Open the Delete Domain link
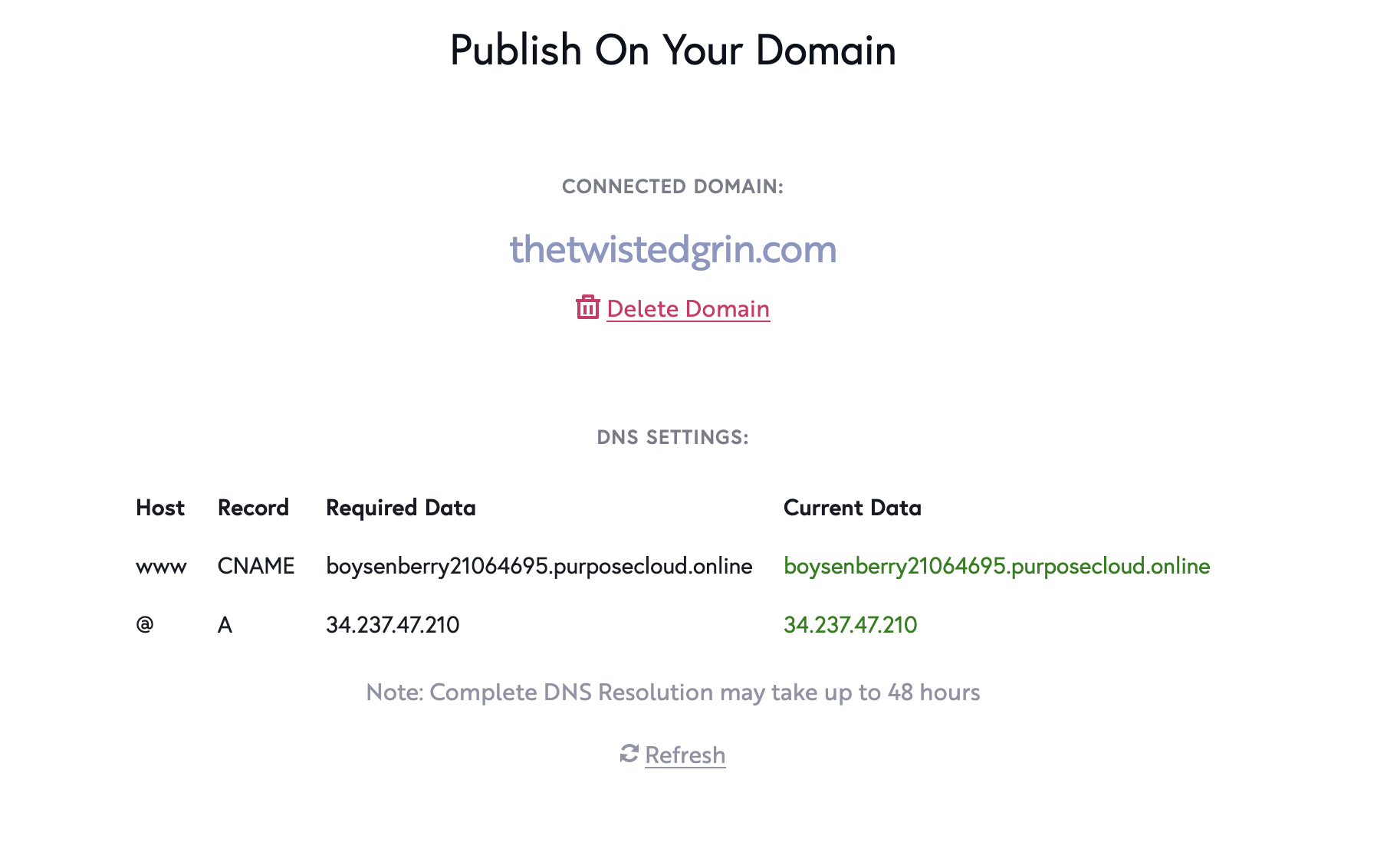Viewport: 1400px width, 842px height. point(688,308)
